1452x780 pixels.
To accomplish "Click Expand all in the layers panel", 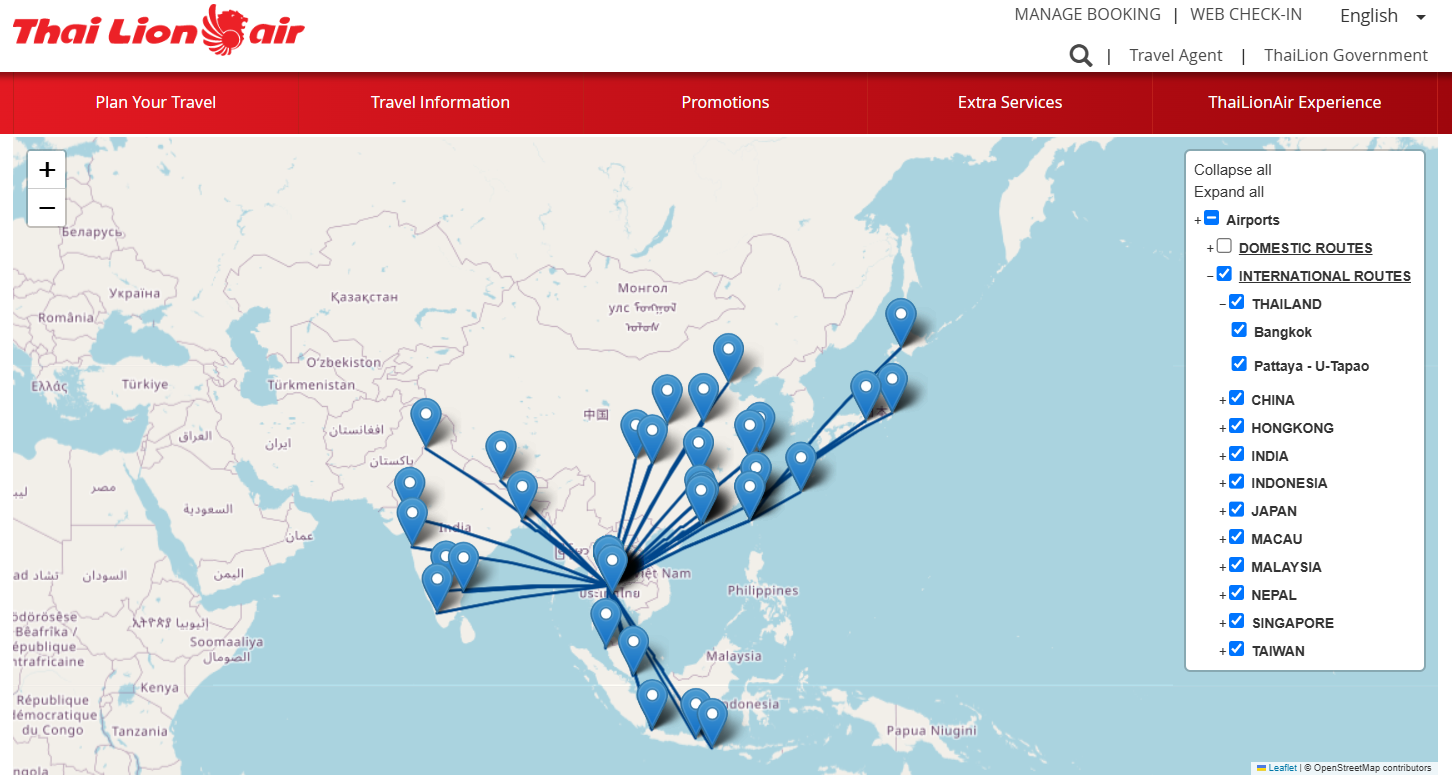I will [1228, 192].
